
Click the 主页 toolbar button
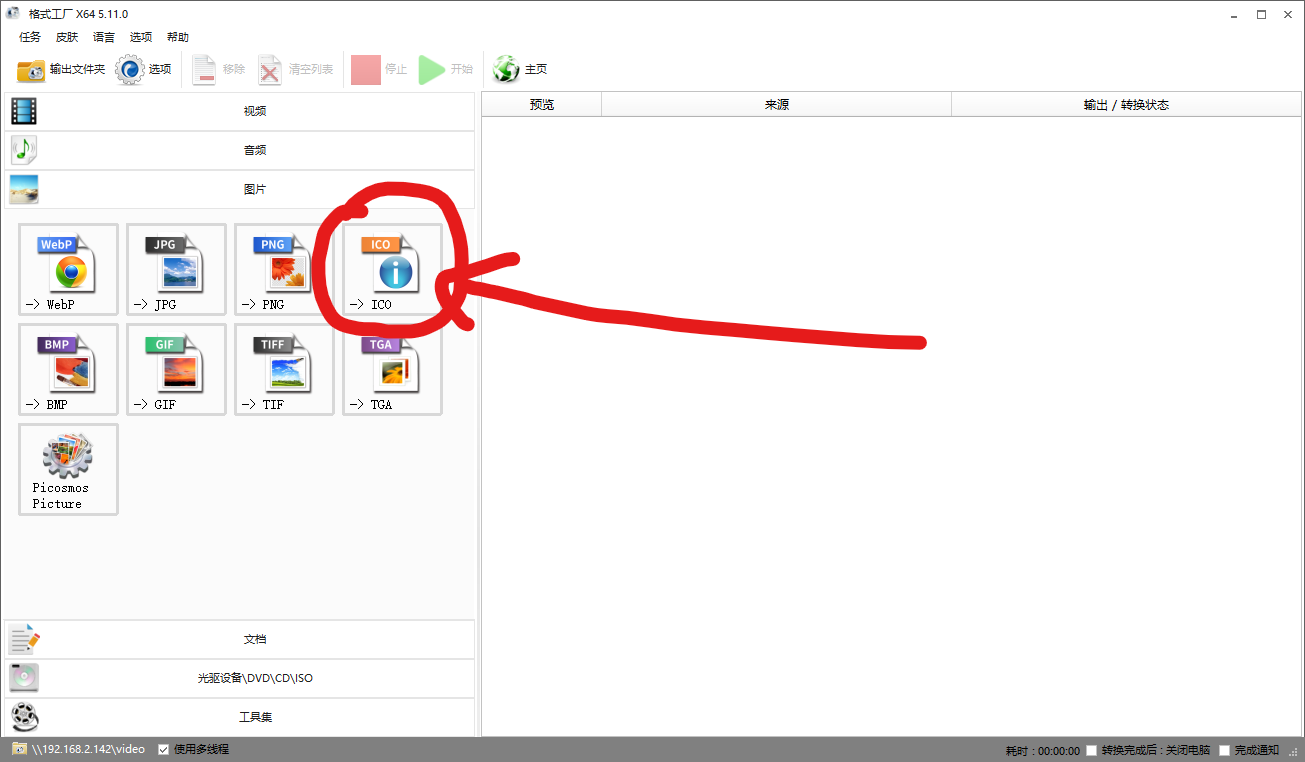pos(521,69)
